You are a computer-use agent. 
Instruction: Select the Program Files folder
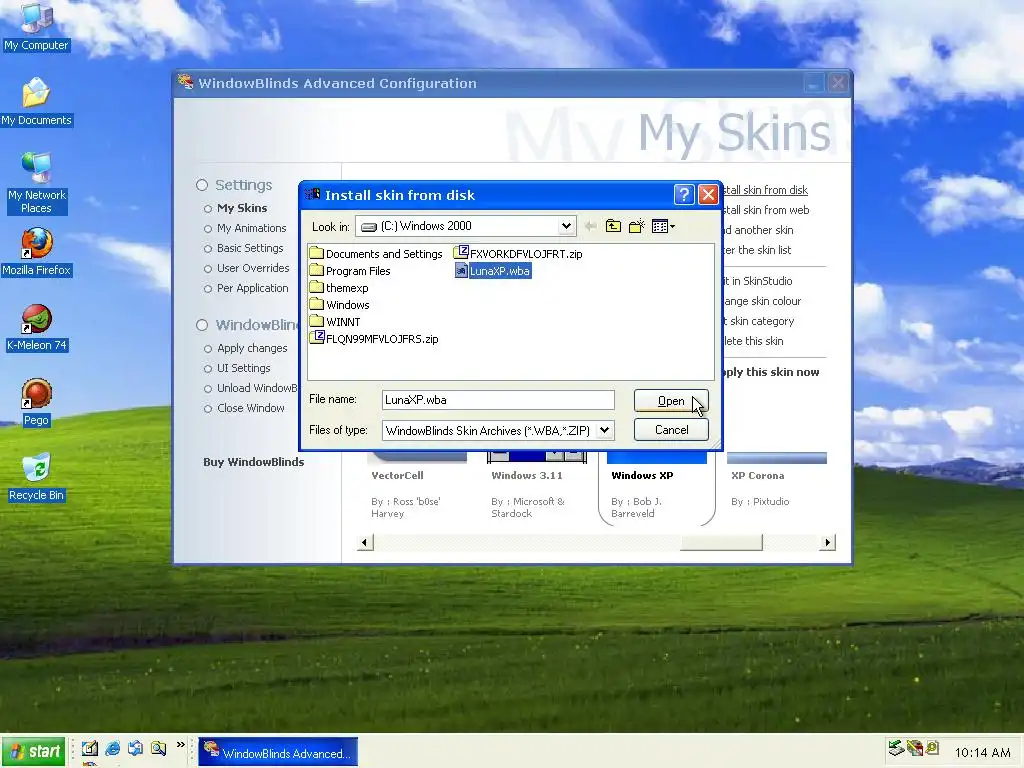click(x=351, y=271)
